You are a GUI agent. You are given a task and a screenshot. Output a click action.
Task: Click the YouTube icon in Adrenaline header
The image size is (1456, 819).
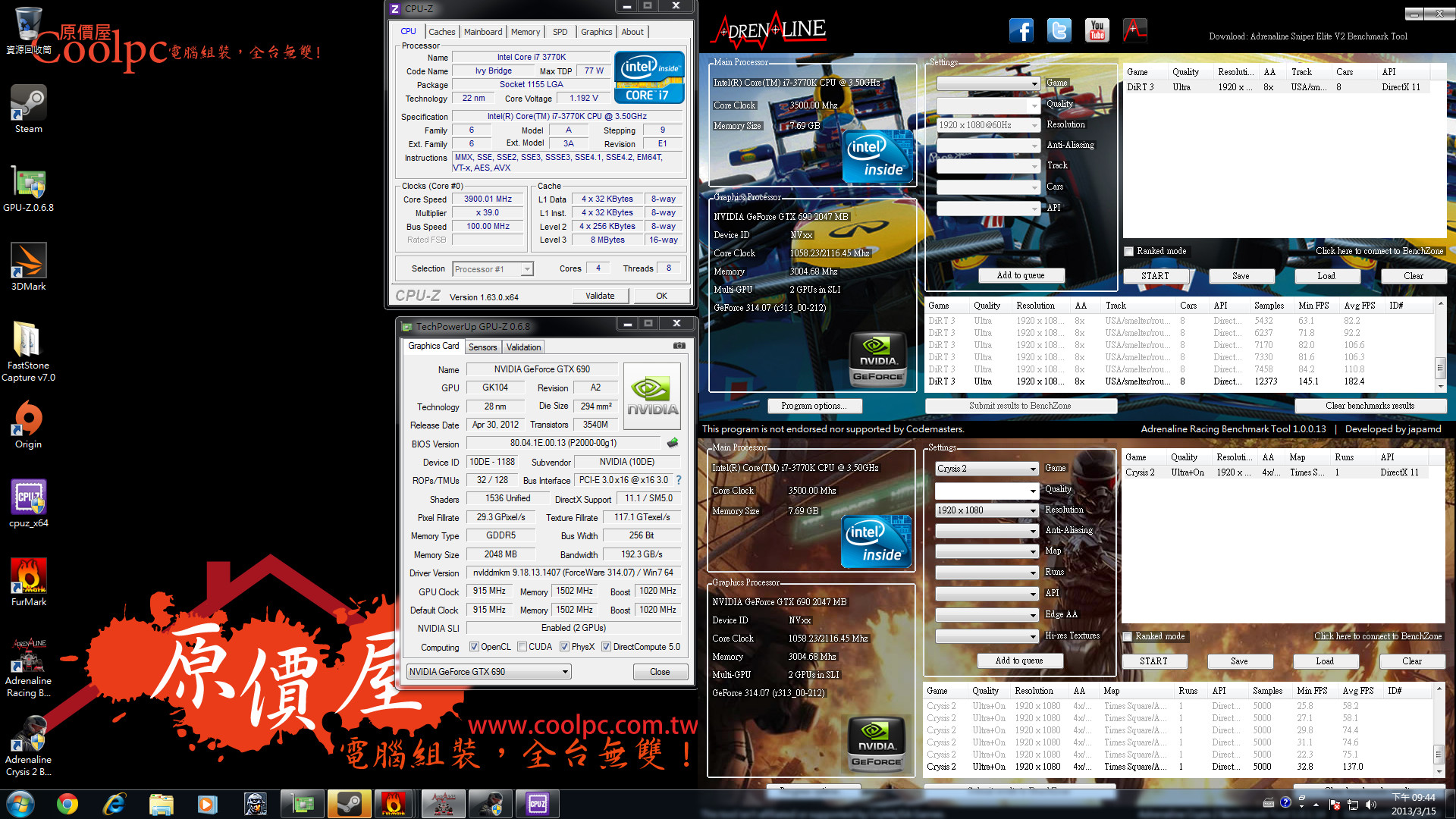click(1097, 30)
